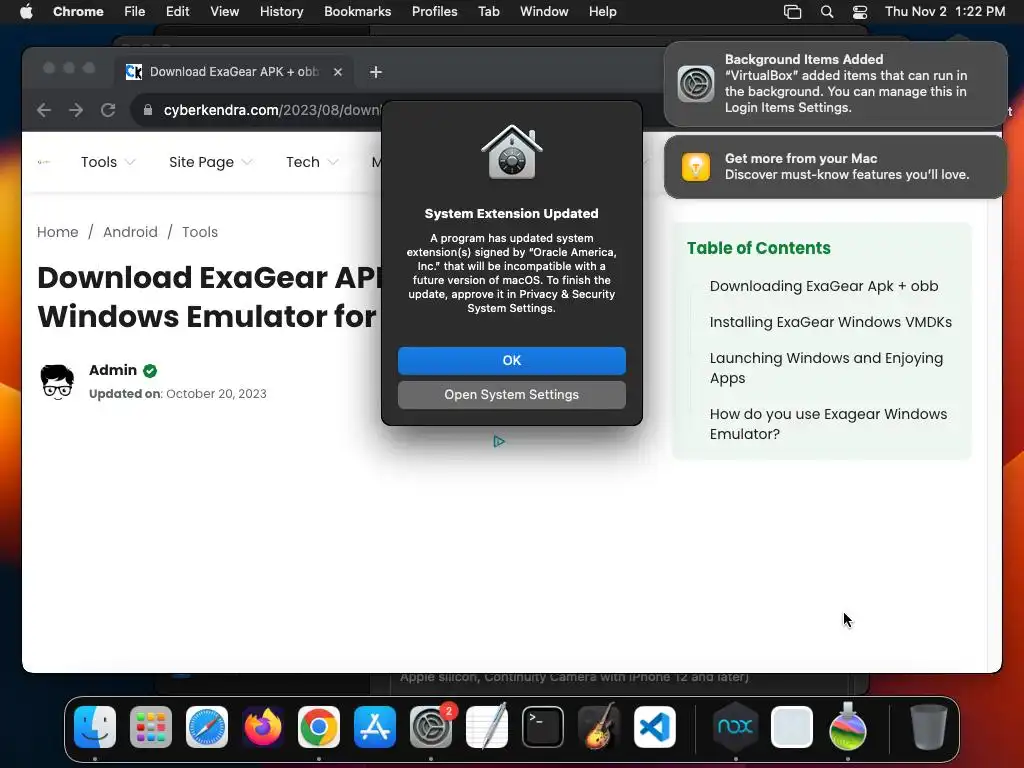This screenshot has height=768, width=1024.
Task: Open the Profiles menu
Action: pyautogui.click(x=434, y=12)
